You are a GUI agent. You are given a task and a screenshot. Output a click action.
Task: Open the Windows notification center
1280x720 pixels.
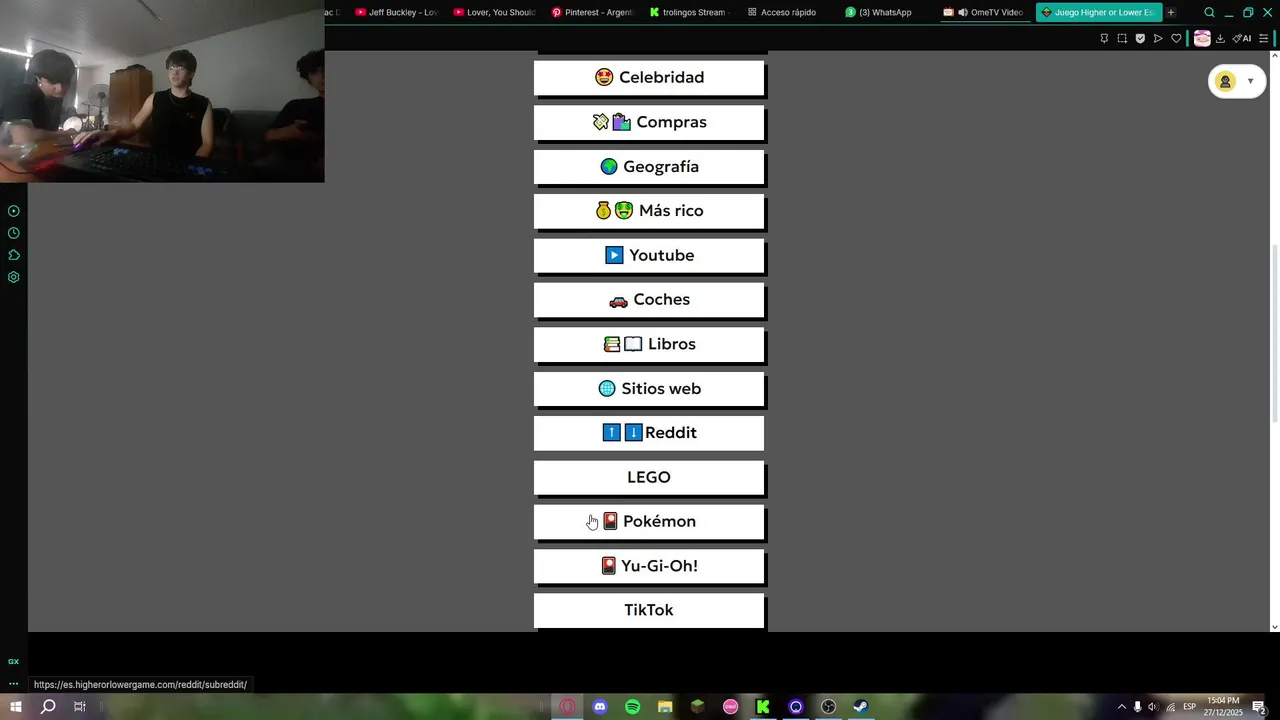1260,707
